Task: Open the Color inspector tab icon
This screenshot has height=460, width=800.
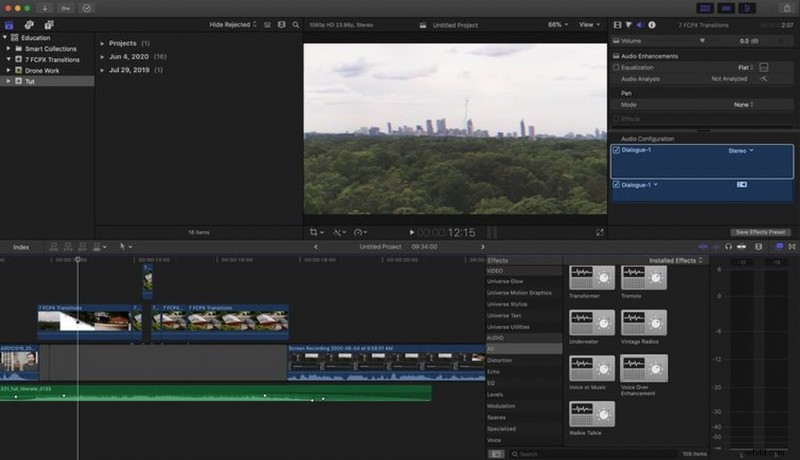Action: pos(629,25)
